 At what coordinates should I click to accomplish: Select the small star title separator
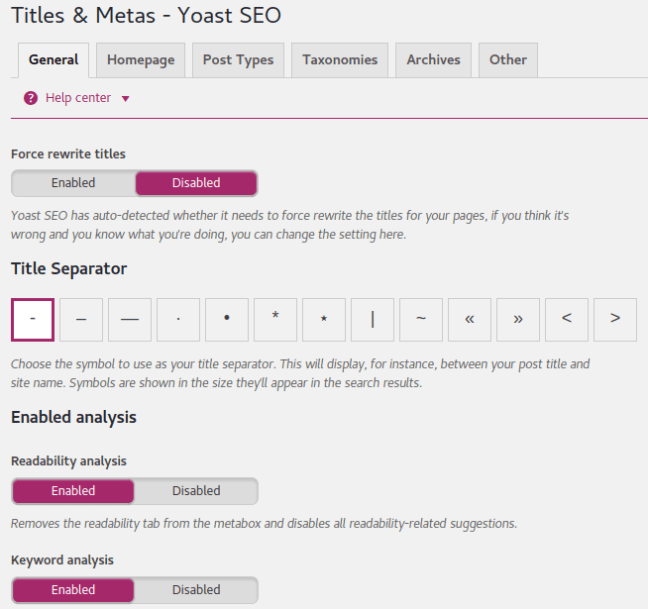click(324, 320)
